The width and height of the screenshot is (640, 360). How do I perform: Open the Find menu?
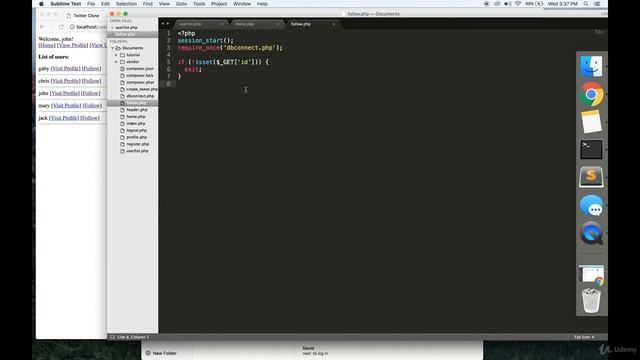[x=148, y=4]
